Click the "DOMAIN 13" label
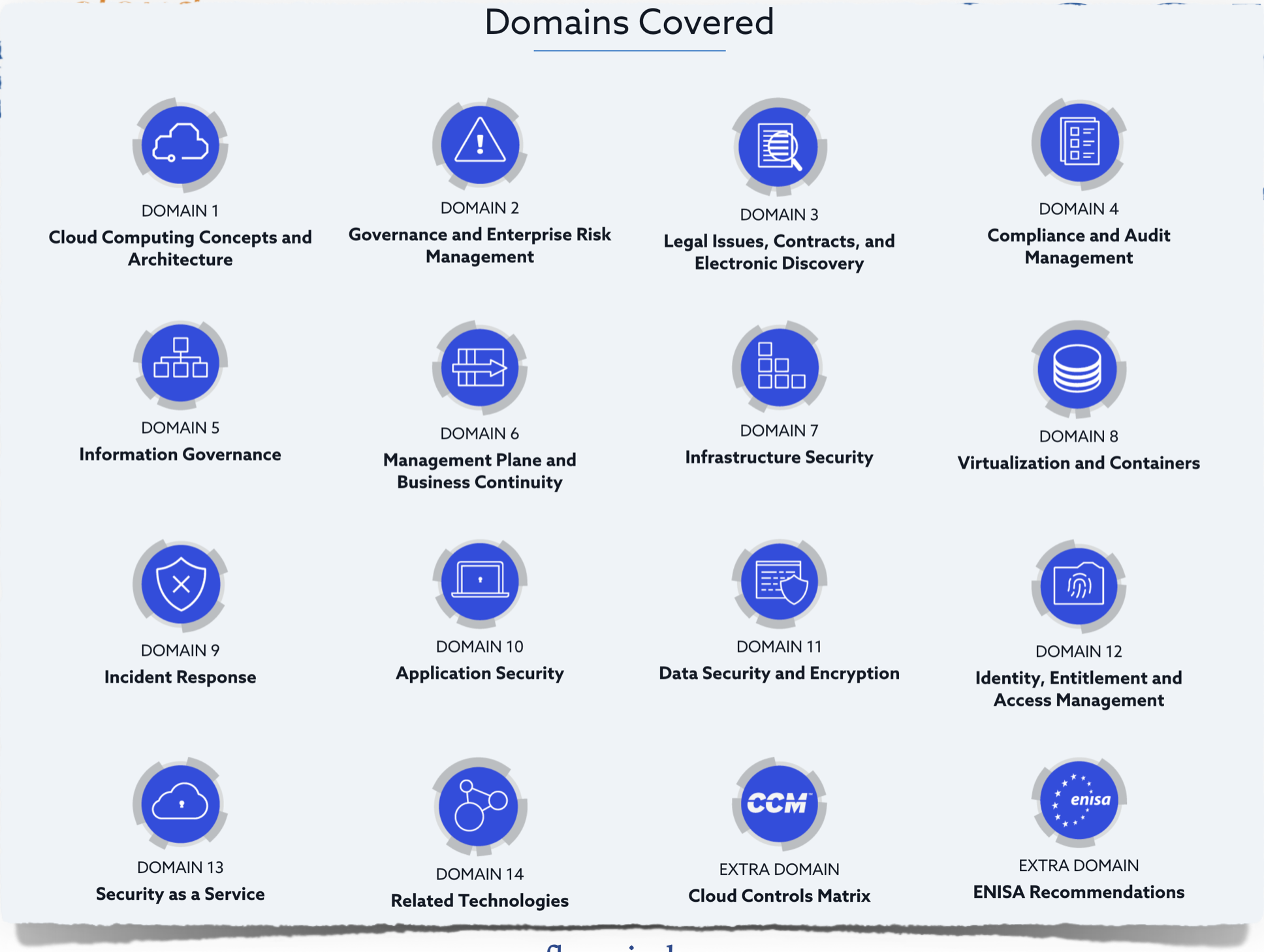1264x952 pixels. pos(180,867)
